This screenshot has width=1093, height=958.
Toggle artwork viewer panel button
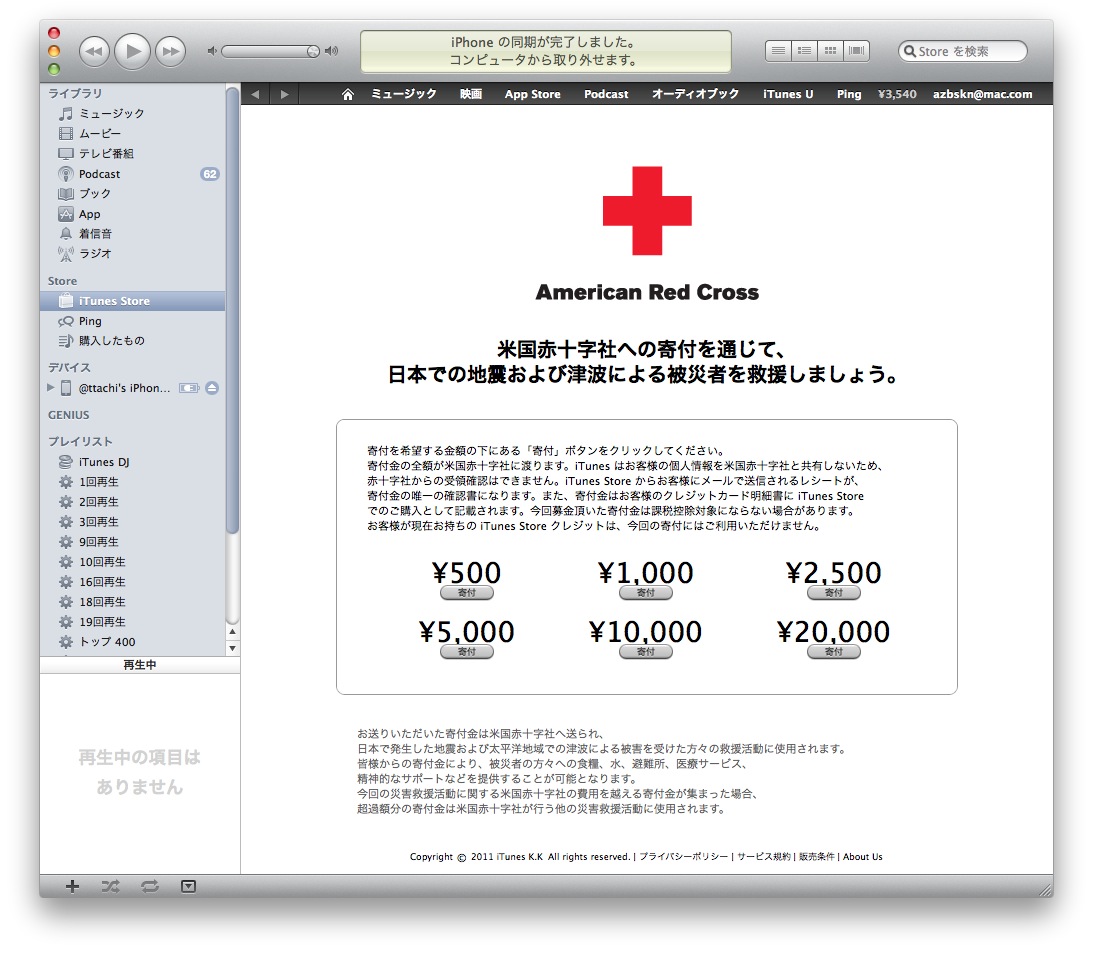[188, 886]
